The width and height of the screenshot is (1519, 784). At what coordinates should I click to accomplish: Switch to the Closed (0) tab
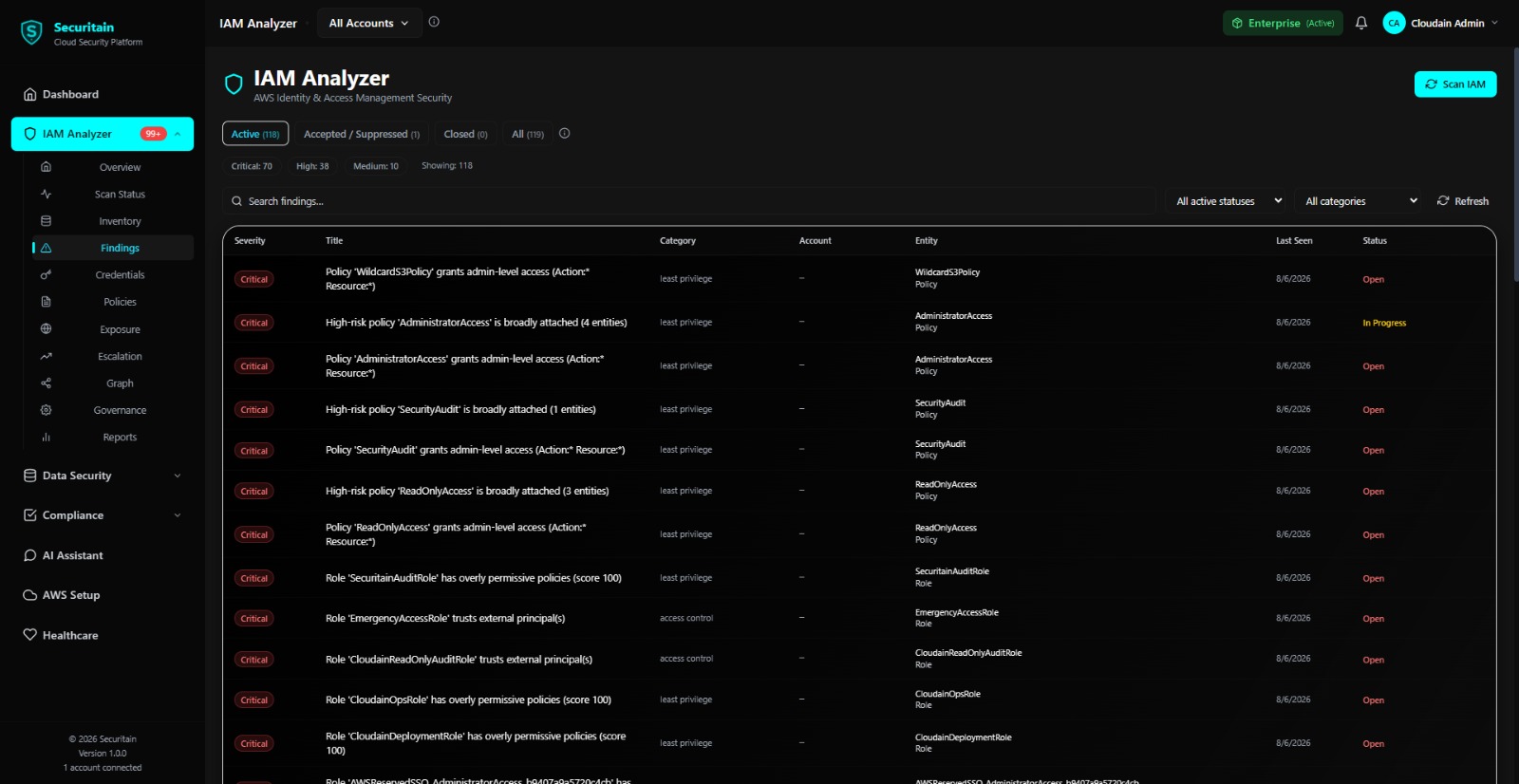[465, 134]
